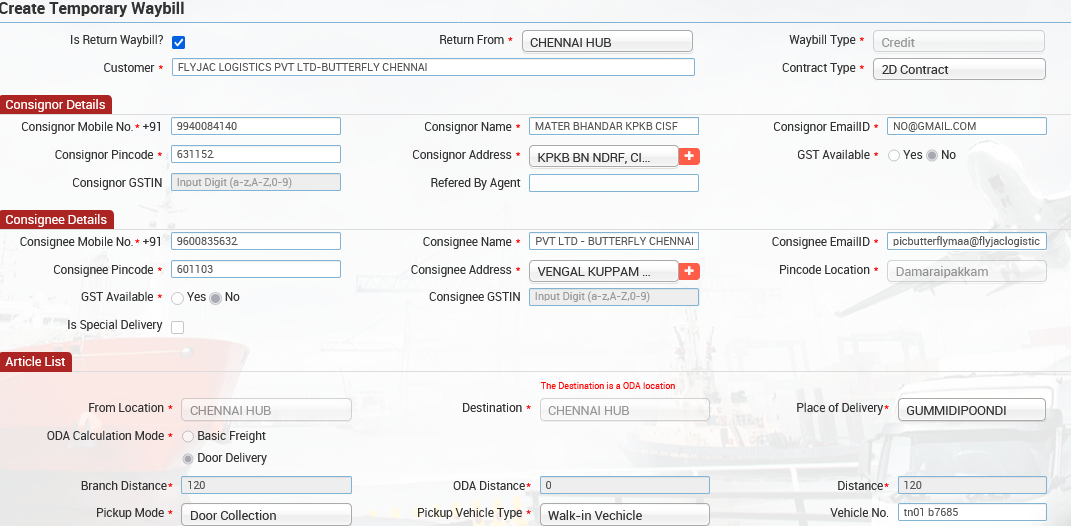This screenshot has width=1071, height=526.
Task: Click the Consignee Details section header
Action: coord(56,219)
